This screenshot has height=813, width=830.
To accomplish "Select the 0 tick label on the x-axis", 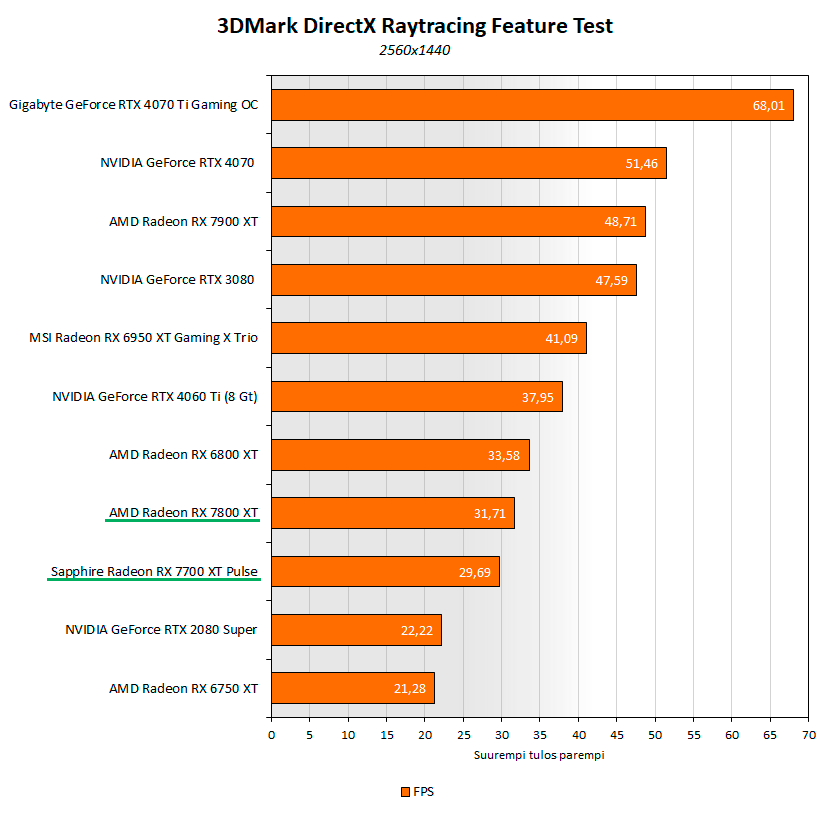I will tap(272, 735).
